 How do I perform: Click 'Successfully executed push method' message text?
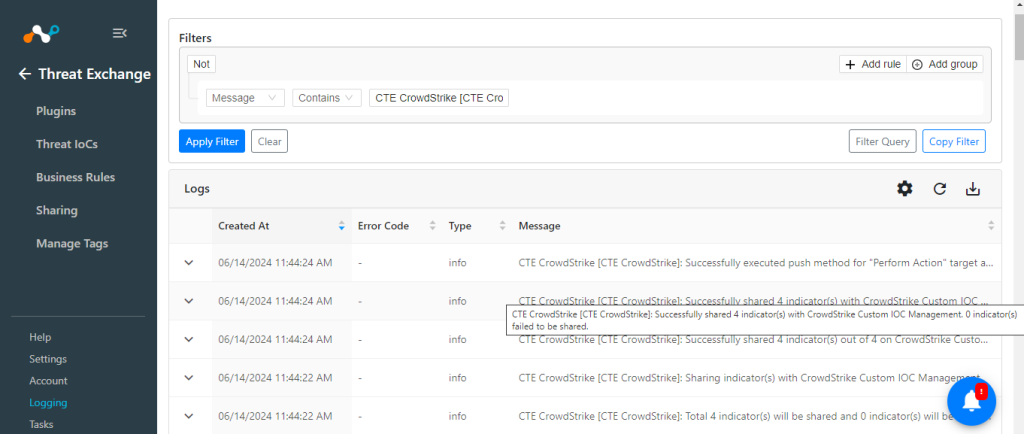click(757, 263)
